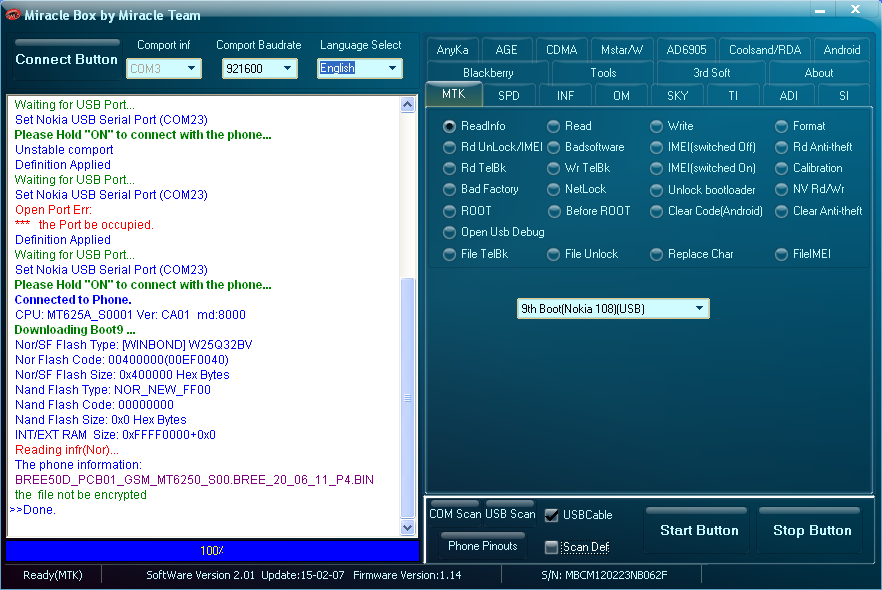Click the log scrollbar up arrow

[x=408, y=104]
